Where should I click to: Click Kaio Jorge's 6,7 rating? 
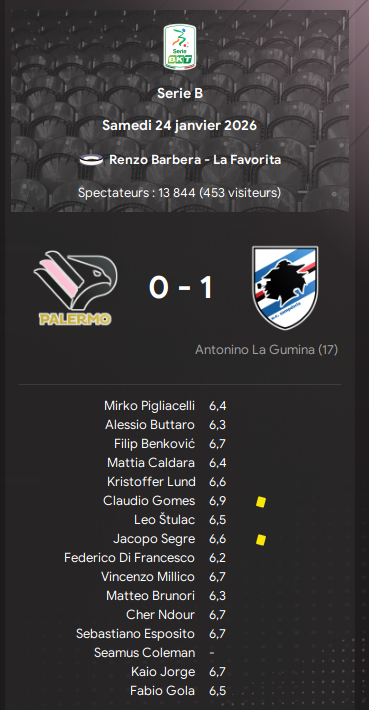[217, 672]
